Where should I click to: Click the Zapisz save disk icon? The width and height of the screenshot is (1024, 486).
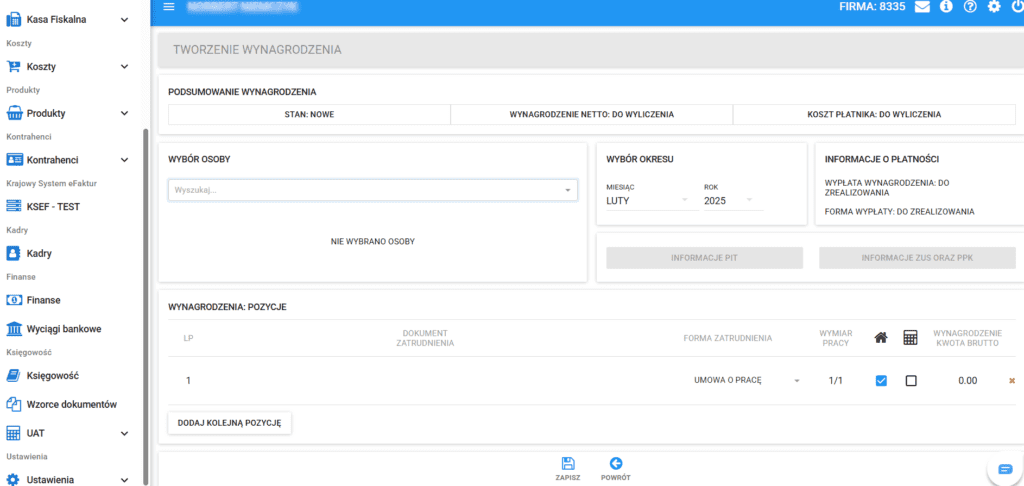pyautogui.click(x=568, y=464)
